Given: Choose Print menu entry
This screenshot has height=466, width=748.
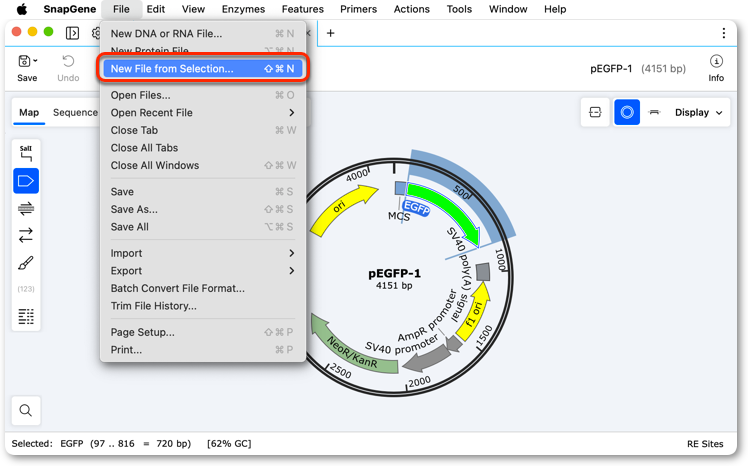Looking at the screenshot, I should tap(203, 350).
